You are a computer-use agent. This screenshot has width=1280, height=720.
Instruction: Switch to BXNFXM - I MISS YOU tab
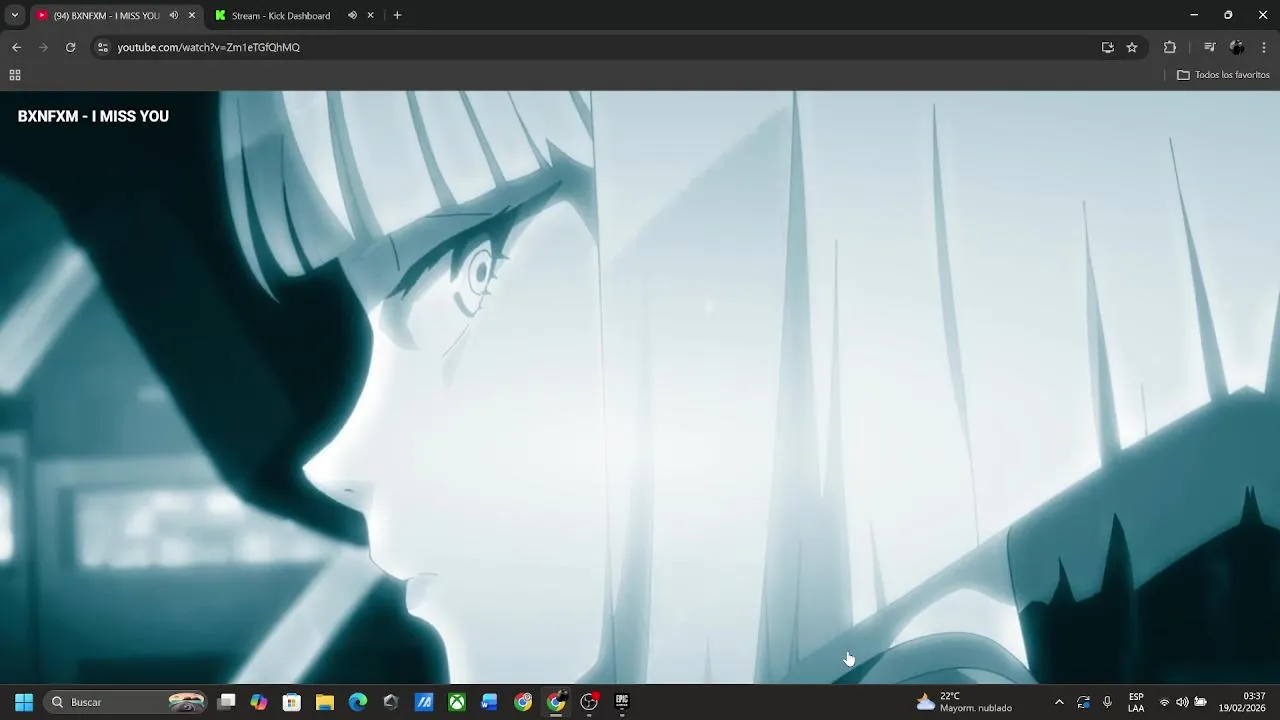(106, 15)
